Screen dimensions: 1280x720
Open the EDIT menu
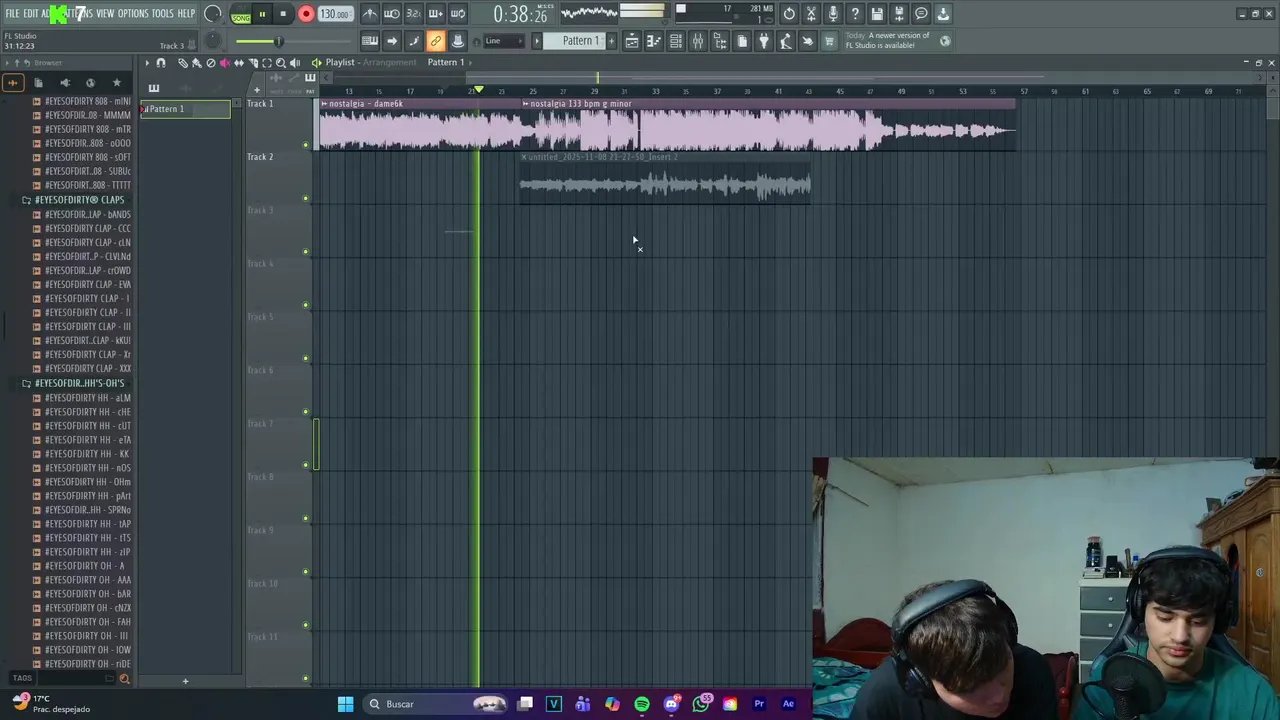click(x=30, y=14)
